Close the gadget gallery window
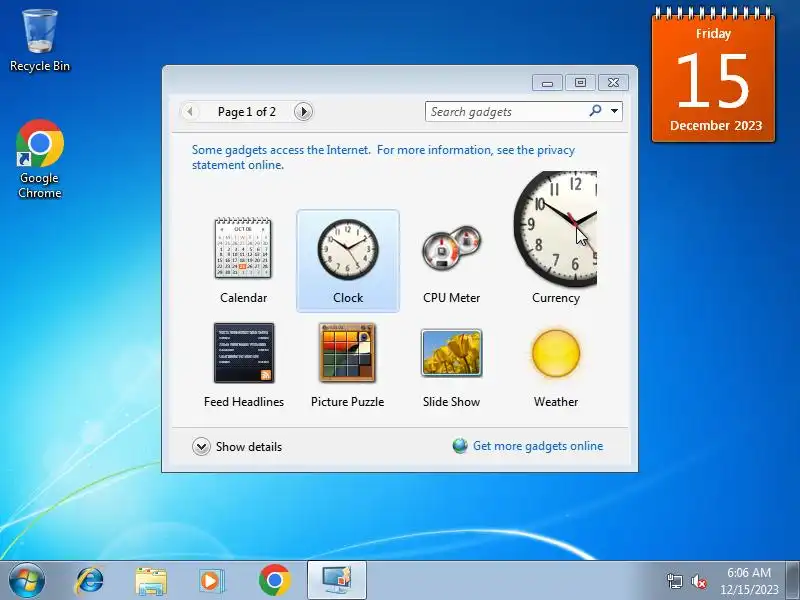The image size is (800, 600). point(613,83)
